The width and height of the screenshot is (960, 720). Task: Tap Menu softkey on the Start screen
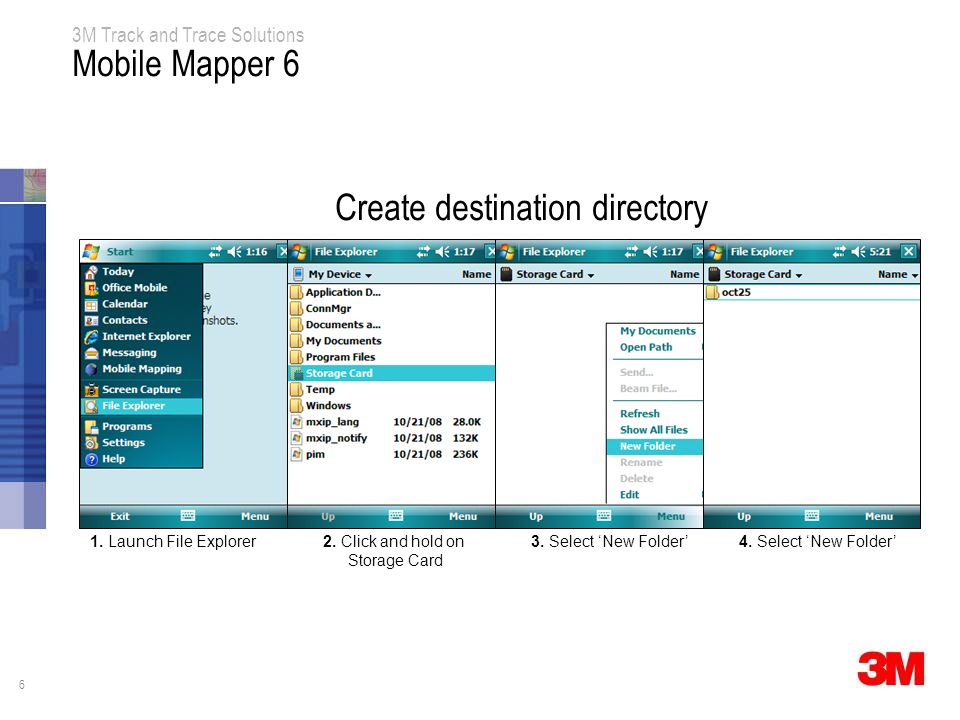pos(255,516)
